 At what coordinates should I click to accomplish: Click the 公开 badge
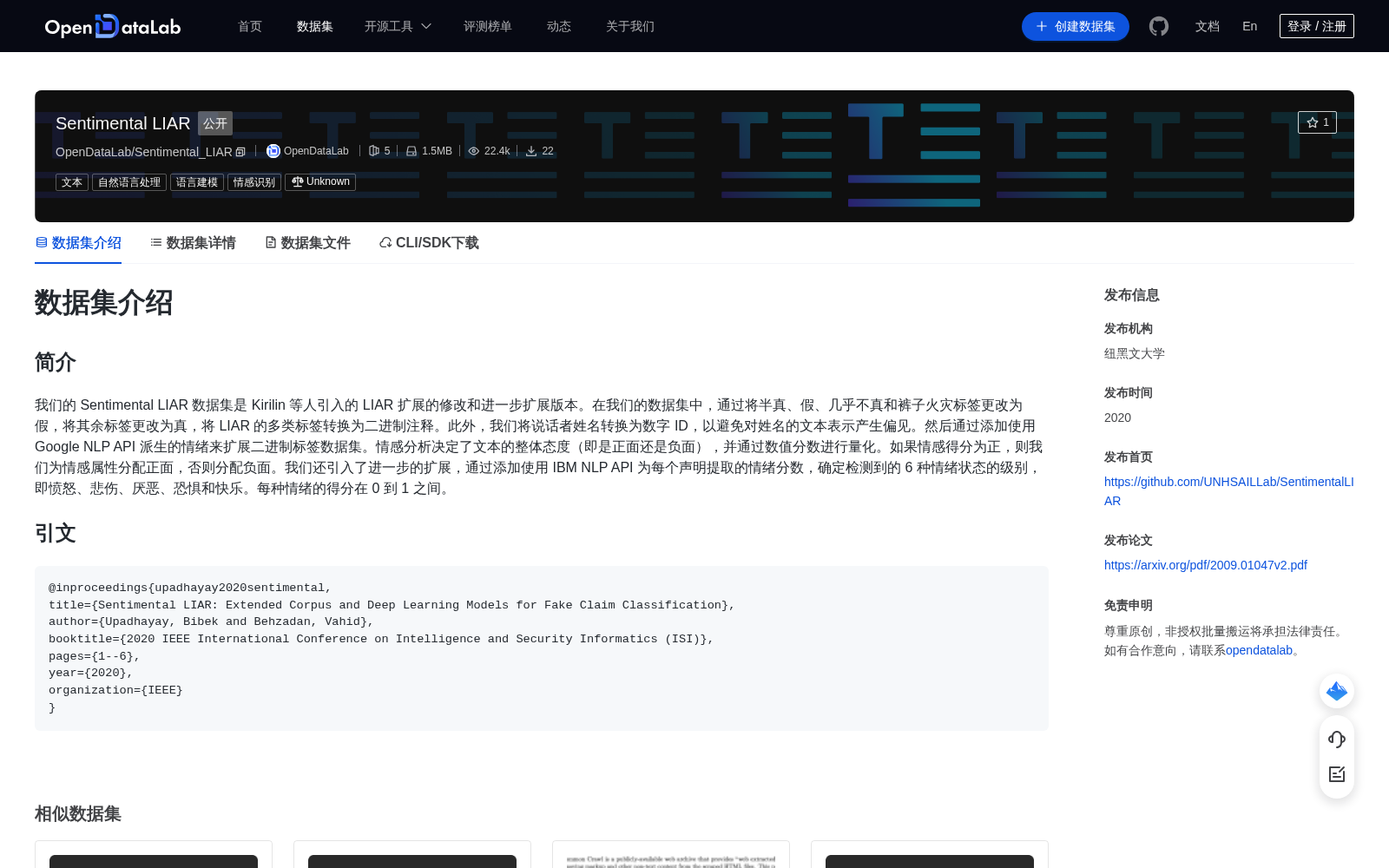215,123
